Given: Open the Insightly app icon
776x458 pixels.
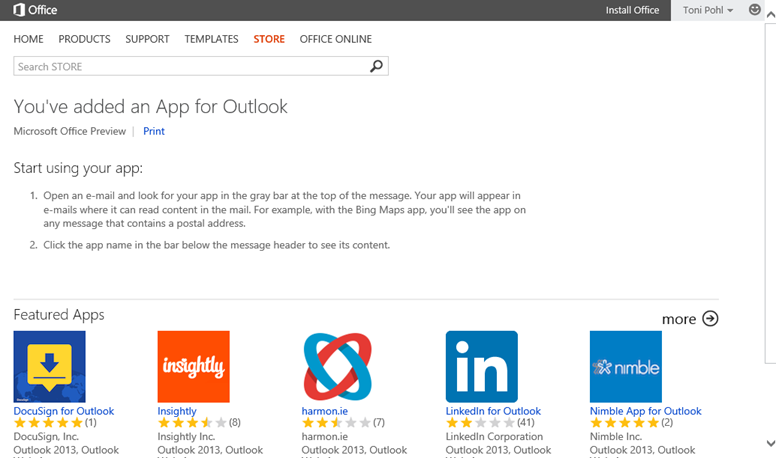Looking at the screenshot, I should 193,367.
